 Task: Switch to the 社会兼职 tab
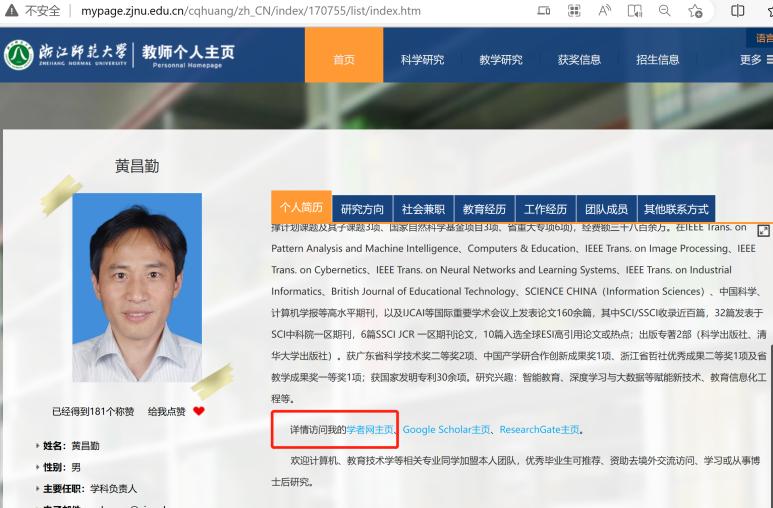coord(423,209)
